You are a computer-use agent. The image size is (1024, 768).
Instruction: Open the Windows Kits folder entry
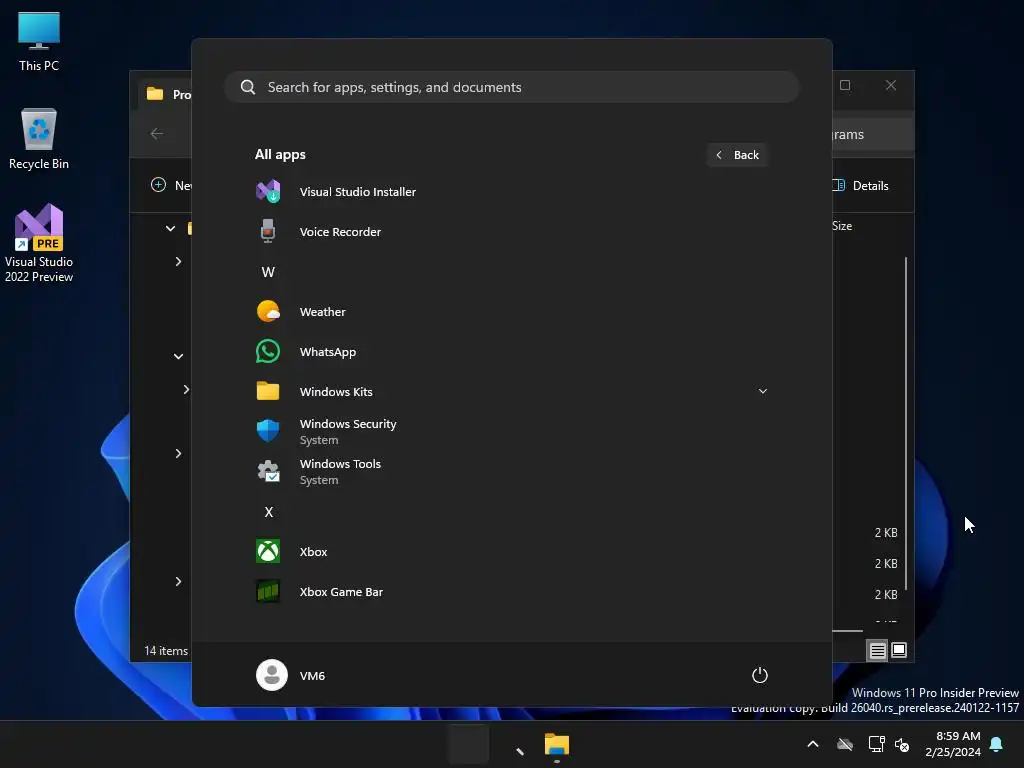coord(511,392)
